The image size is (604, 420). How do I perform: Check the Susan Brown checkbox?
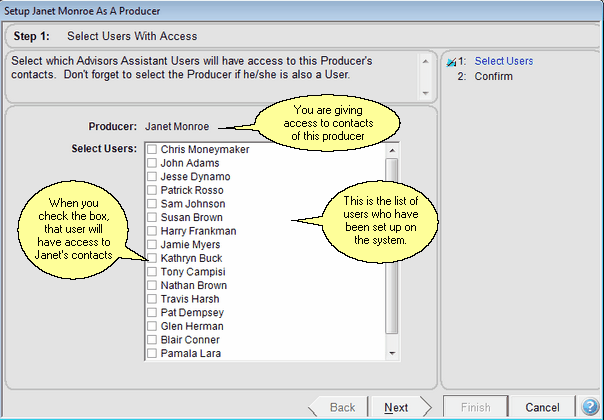(x=152, y=217)
